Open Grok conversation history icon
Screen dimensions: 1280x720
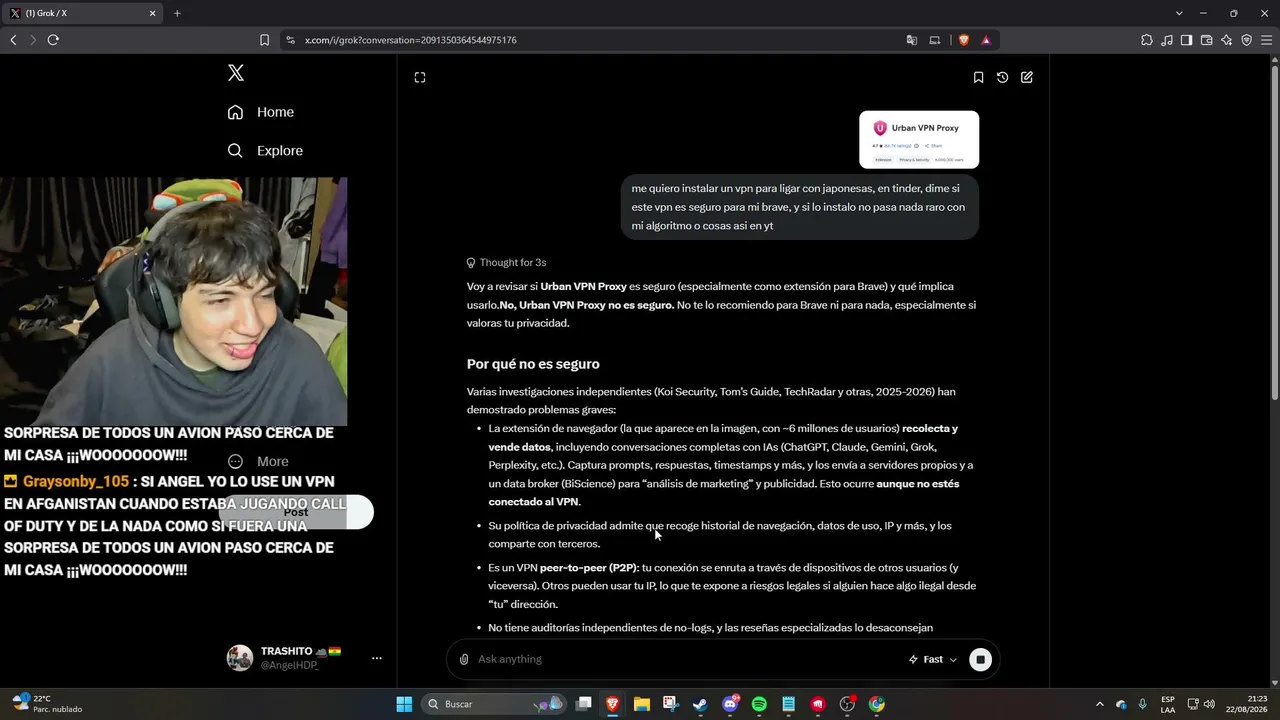point(1002,77)
